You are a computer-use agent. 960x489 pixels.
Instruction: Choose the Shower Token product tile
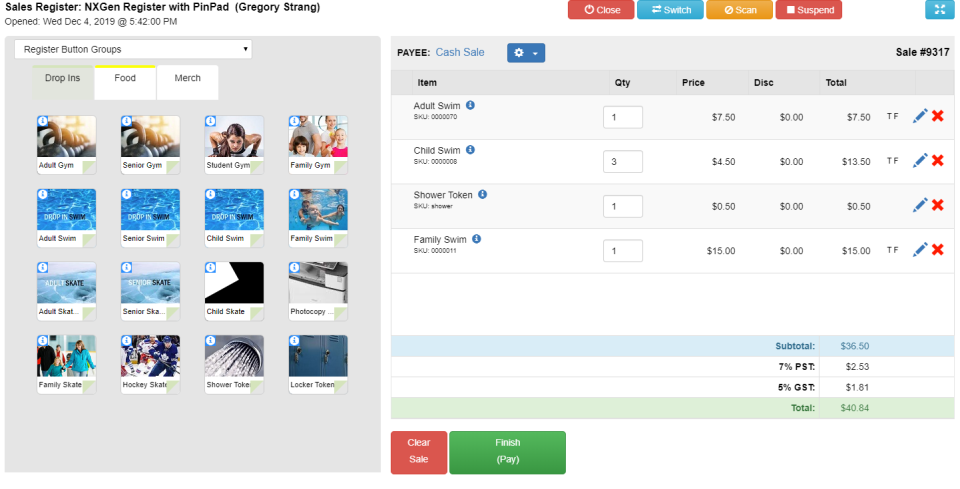[234, 364]
